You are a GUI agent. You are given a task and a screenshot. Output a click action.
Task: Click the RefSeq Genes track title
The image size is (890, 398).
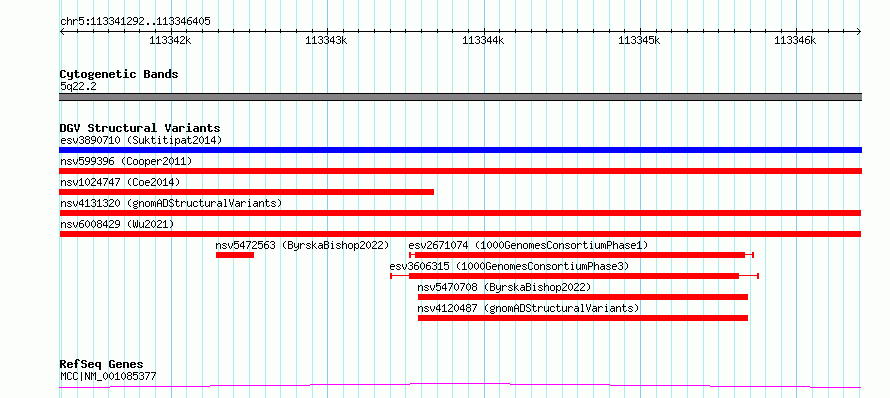pyautogui.click(x=101, y=365)
